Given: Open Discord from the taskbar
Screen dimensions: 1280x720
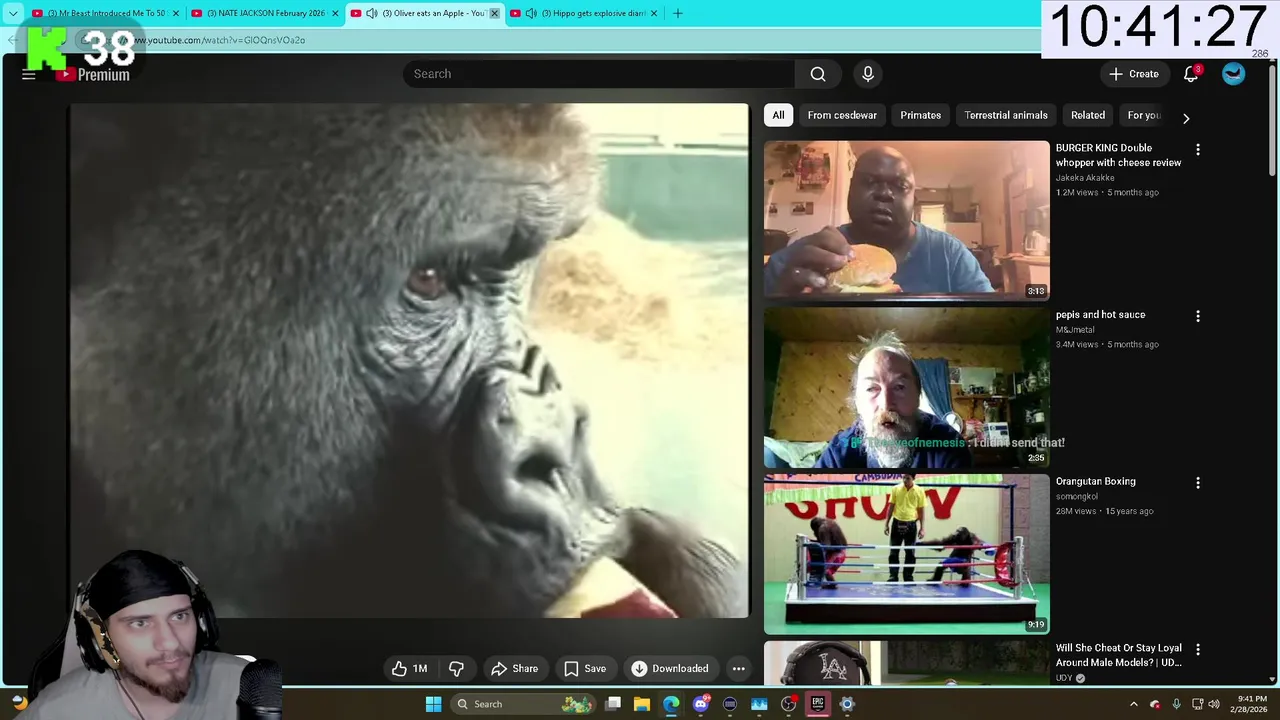Looking at the screenshot, I should 701,704.
